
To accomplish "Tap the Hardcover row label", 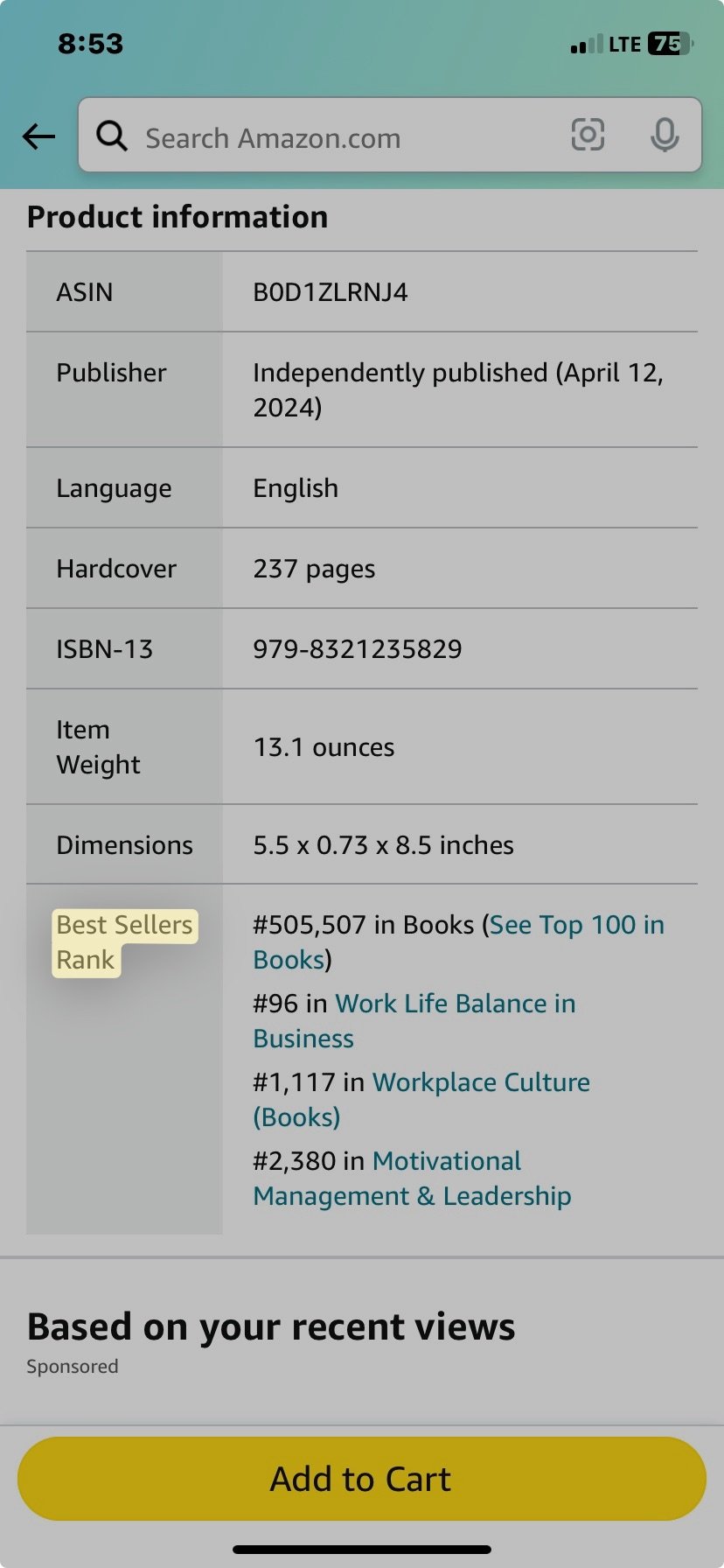I will tap(116, 569).
